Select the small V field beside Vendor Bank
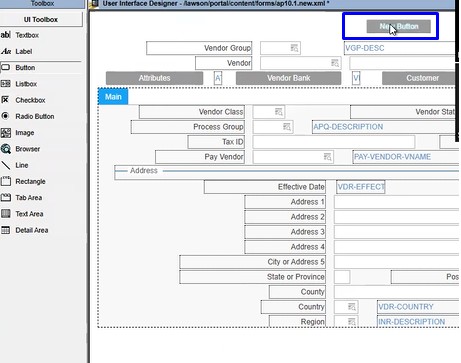Viewport: 461px width, 363px height. [356, 78]
